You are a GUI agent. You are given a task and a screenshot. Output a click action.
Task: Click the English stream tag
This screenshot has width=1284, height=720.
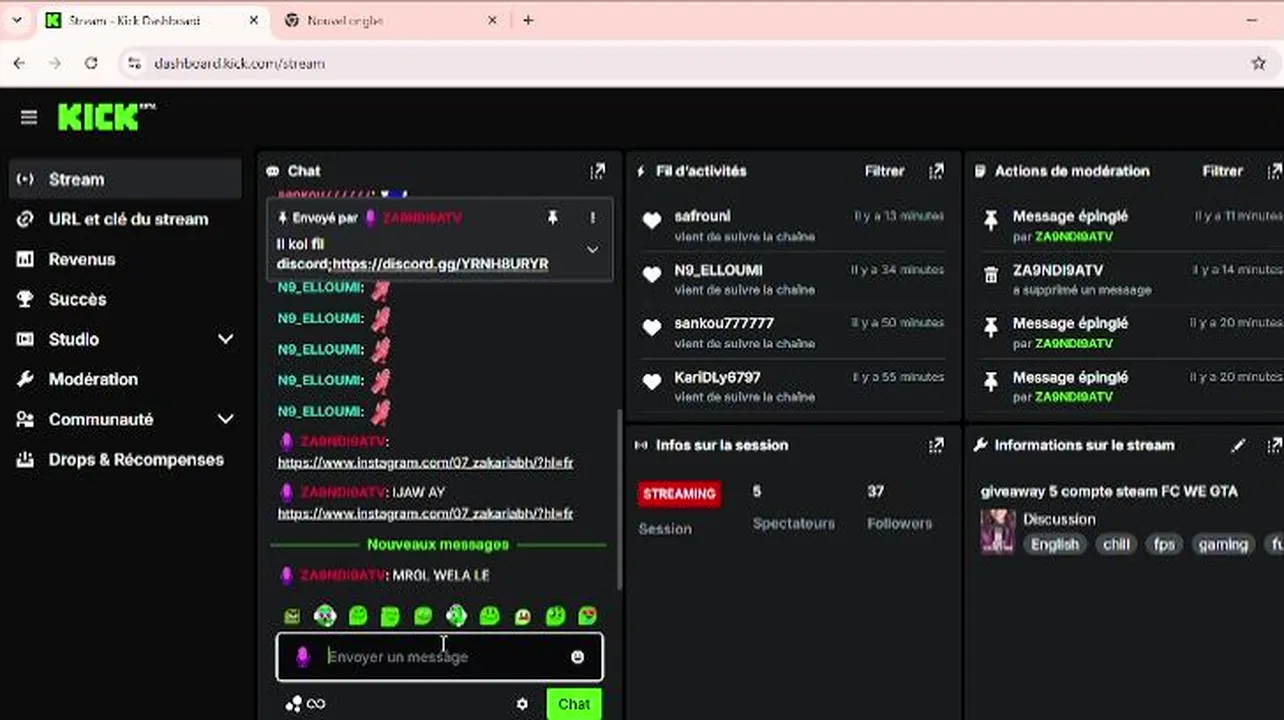click(1055, 545)
